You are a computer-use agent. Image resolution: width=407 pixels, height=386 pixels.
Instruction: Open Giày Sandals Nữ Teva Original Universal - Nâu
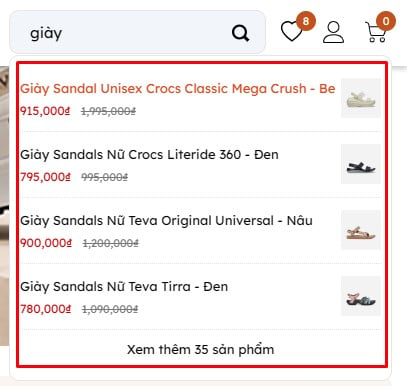coord(166,221)
